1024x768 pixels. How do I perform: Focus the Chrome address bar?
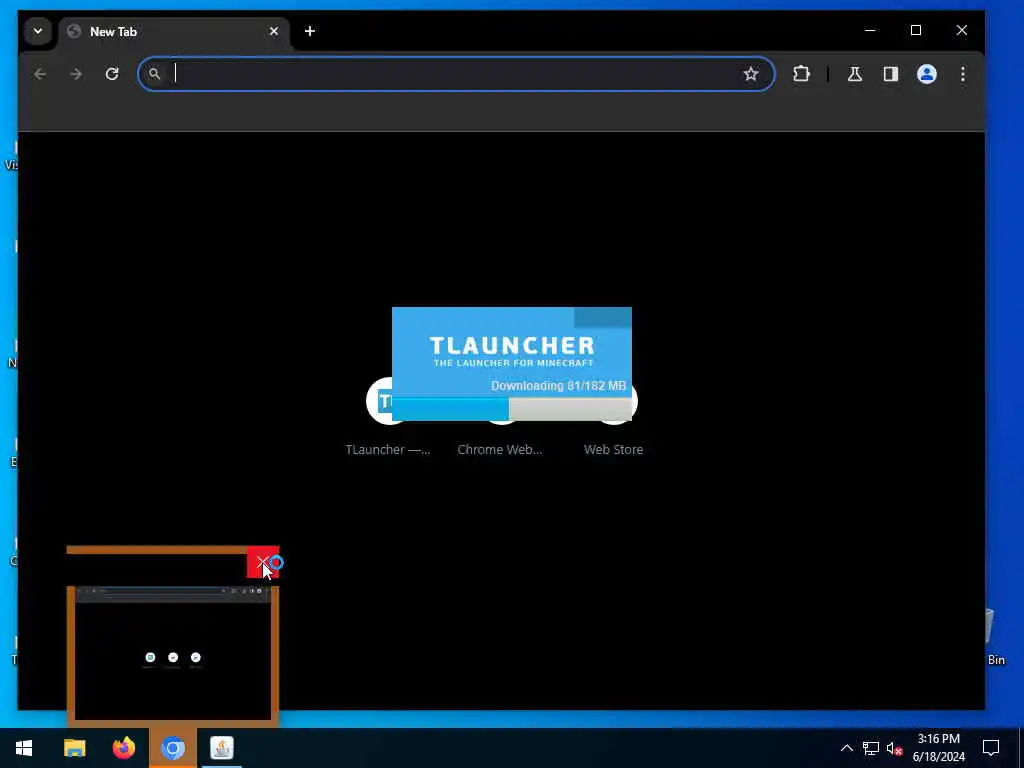point(456,74)
